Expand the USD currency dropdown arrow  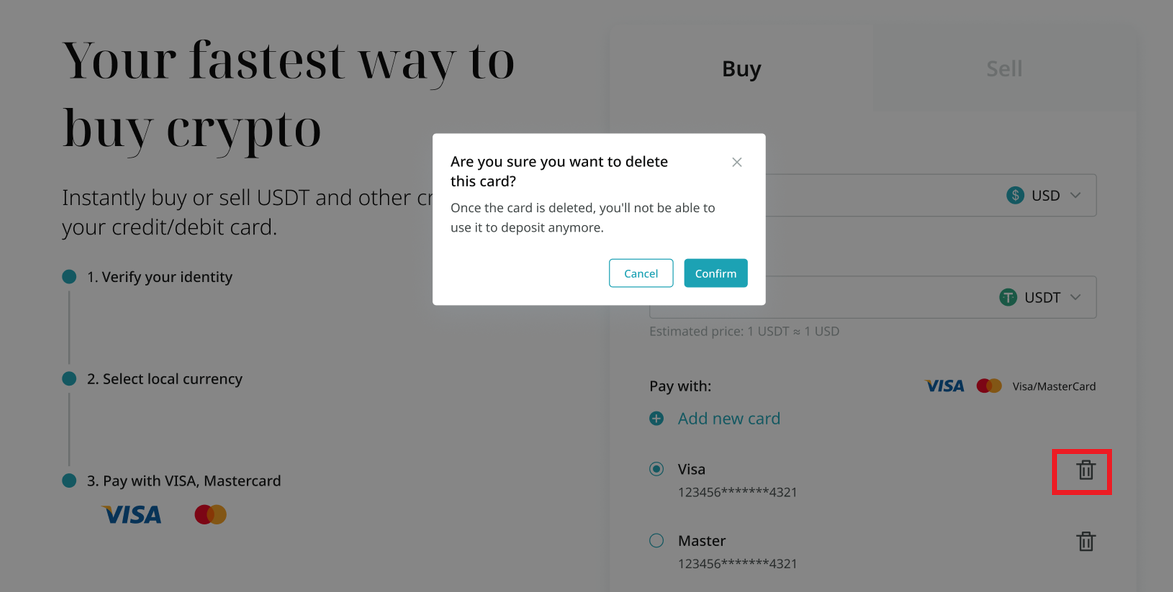tap(1075, 195)
